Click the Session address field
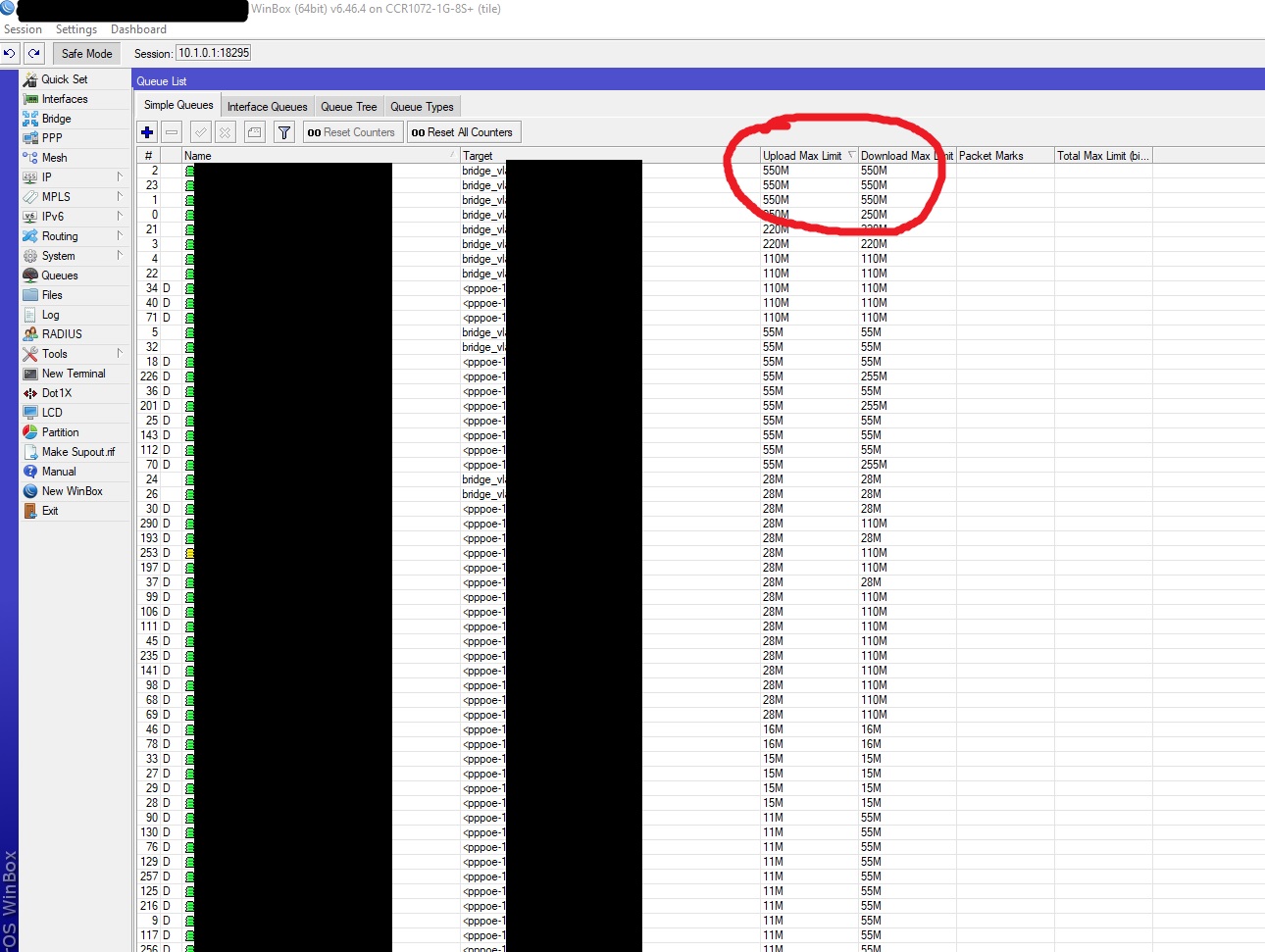This screenshot has height=952, width=1265. point(214,53)
